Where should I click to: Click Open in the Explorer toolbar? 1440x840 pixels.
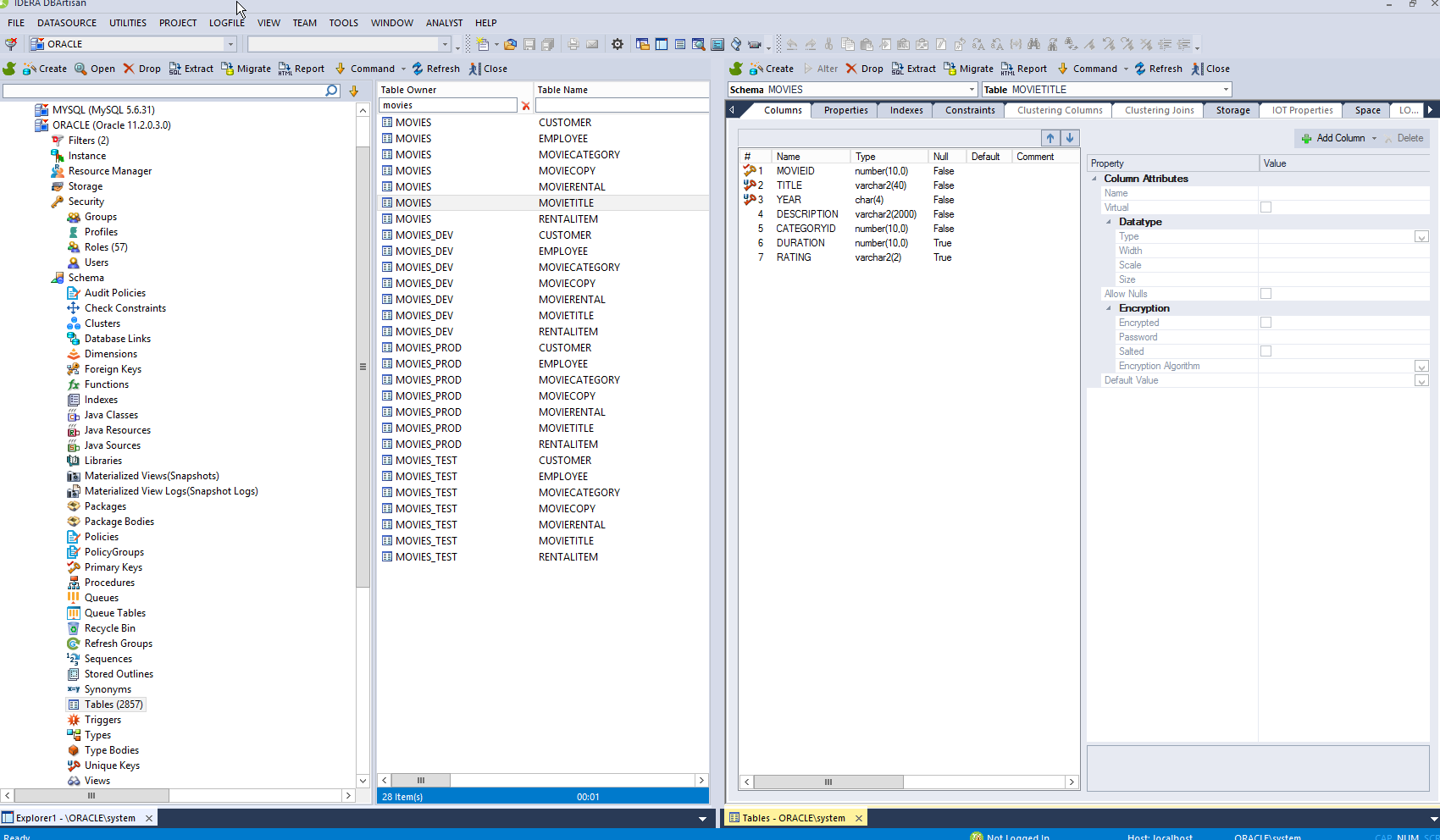[95, 69]
